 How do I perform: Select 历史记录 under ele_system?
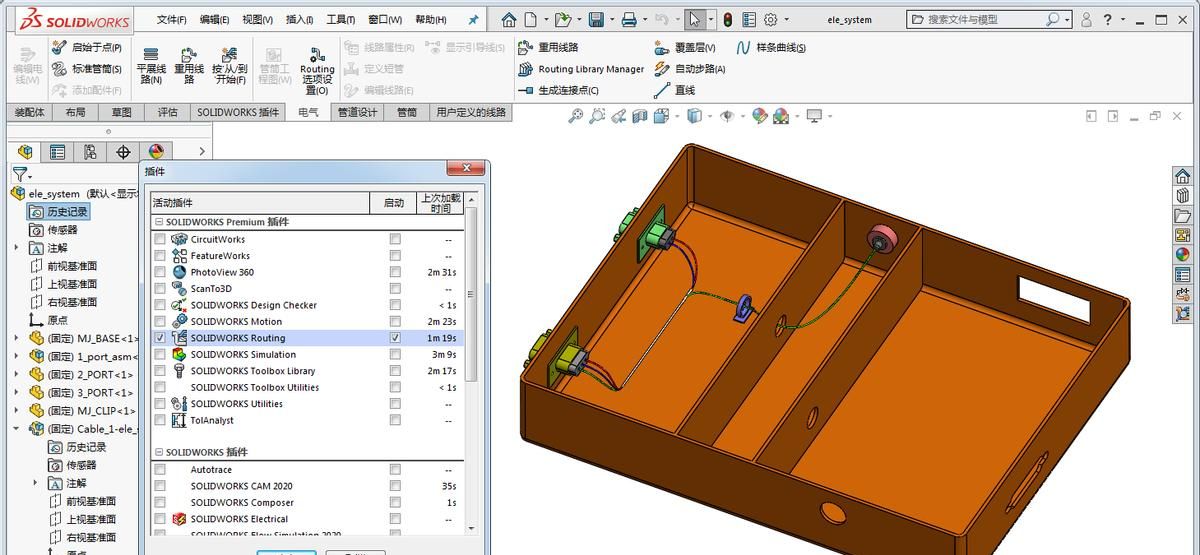point(59,212)
